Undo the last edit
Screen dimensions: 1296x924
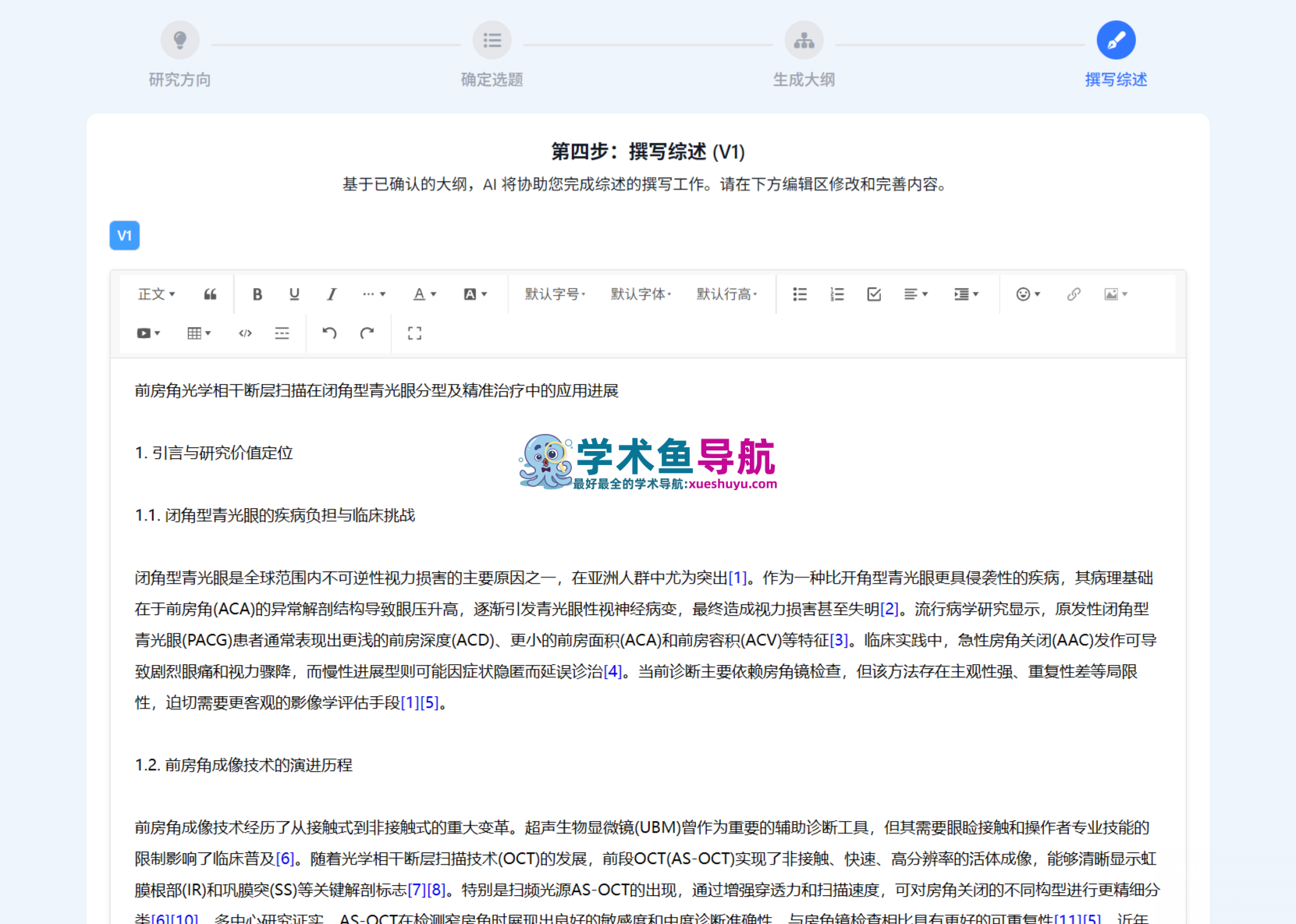click(328, 333)
